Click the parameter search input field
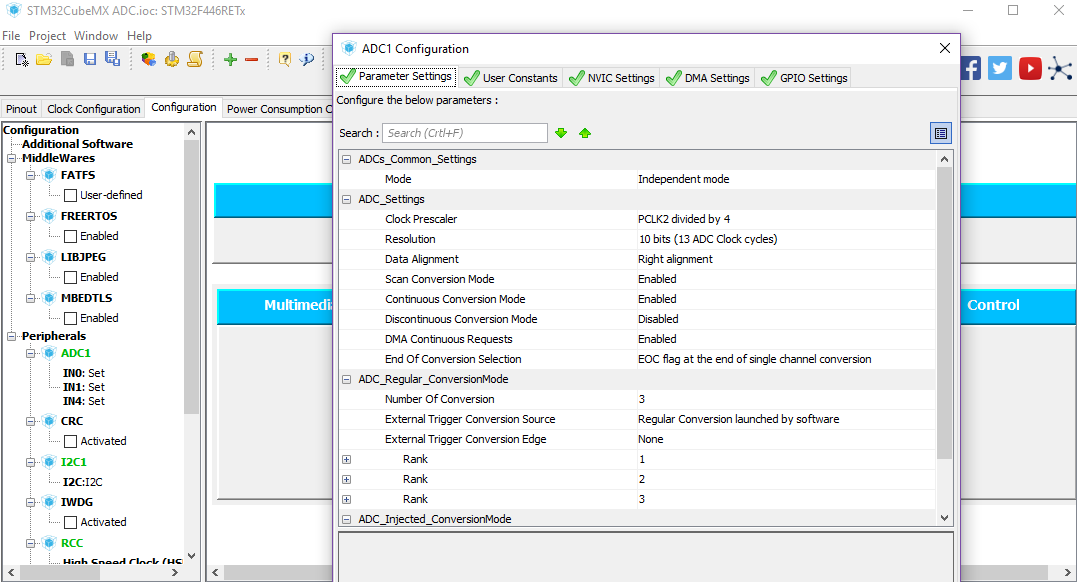Viewport: 1077px width, 582px height. [465, 133]
